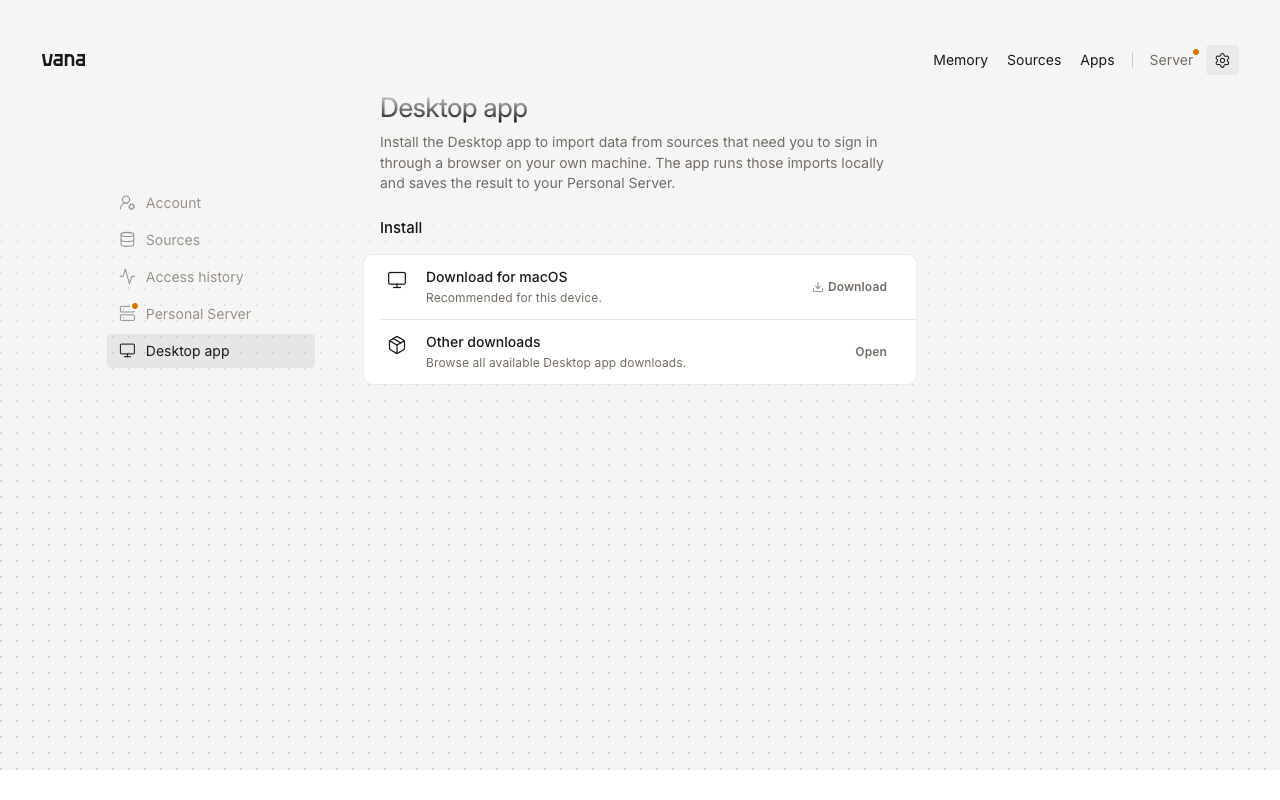Click the Desktop app monitor icon in sidebar
Viewport: 1280px width, 800px height.
pyautogui.click(x=127, y=351)
